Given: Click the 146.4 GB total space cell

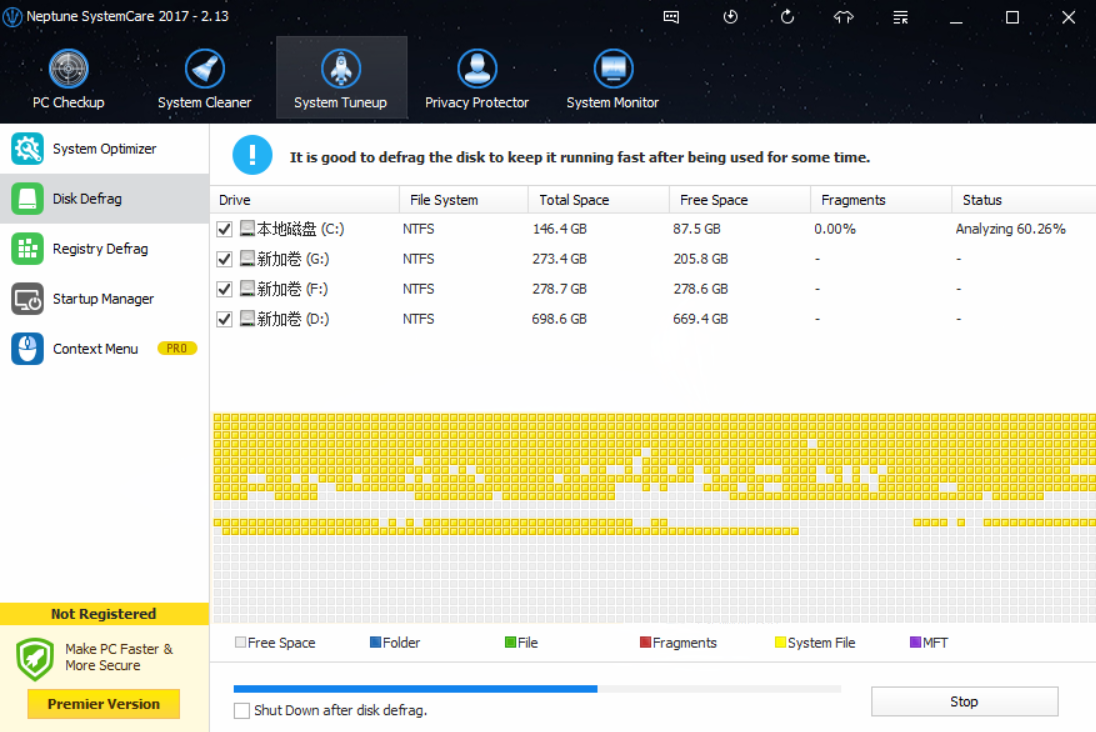Looking at the screenshot, I should click(559, 229).
